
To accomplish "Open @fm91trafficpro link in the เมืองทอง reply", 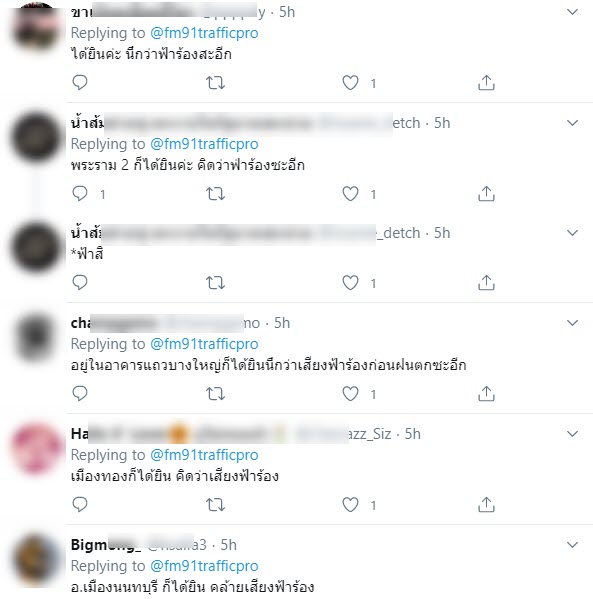I will (204, 455).
